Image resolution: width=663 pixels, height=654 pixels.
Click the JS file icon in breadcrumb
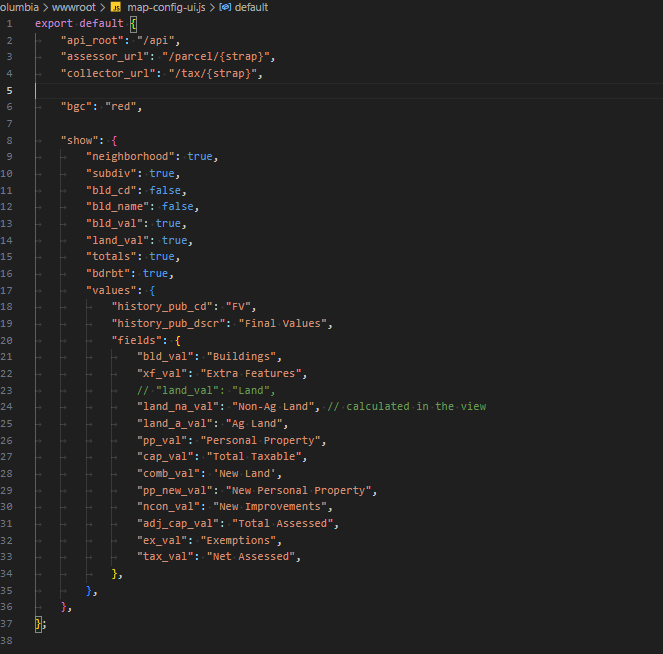116,7
